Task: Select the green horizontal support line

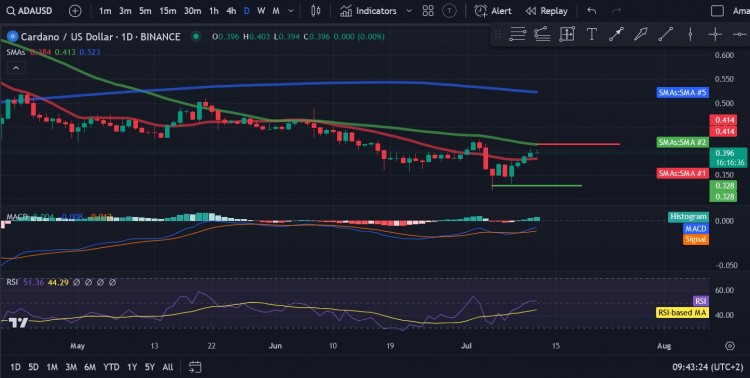Action: [536, 185]
